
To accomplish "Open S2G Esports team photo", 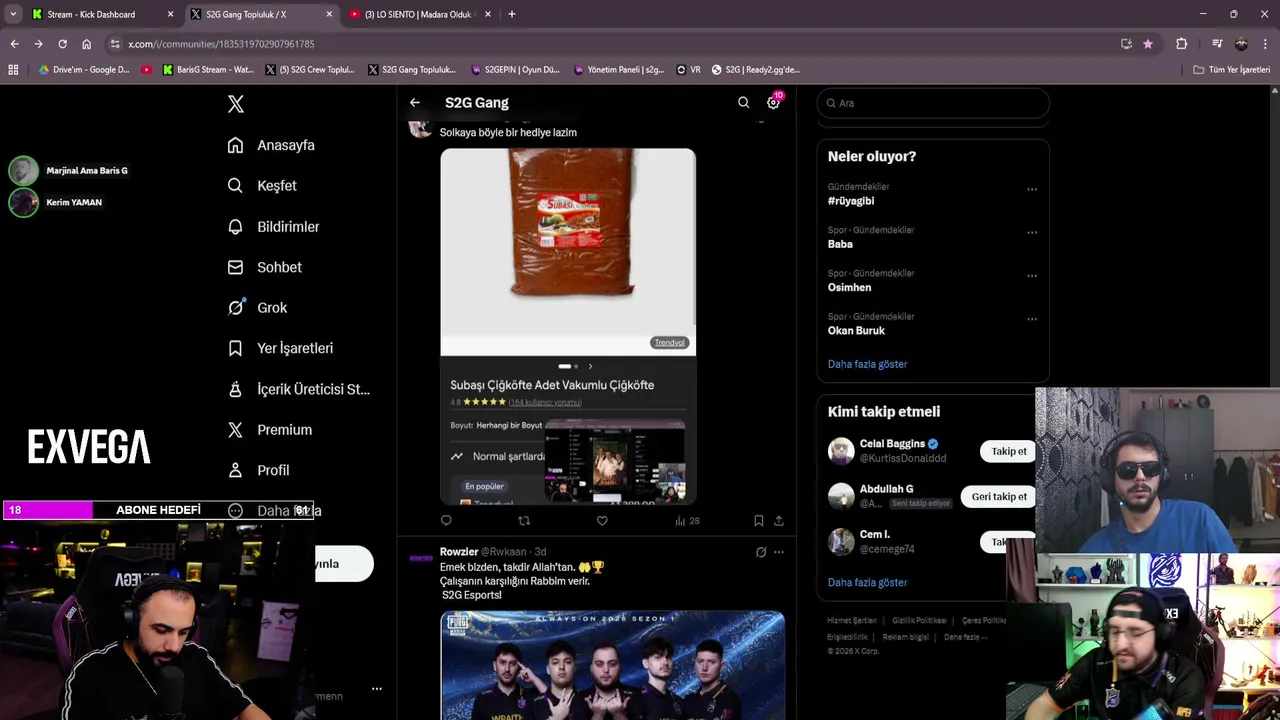I will [x=613, y=665].
